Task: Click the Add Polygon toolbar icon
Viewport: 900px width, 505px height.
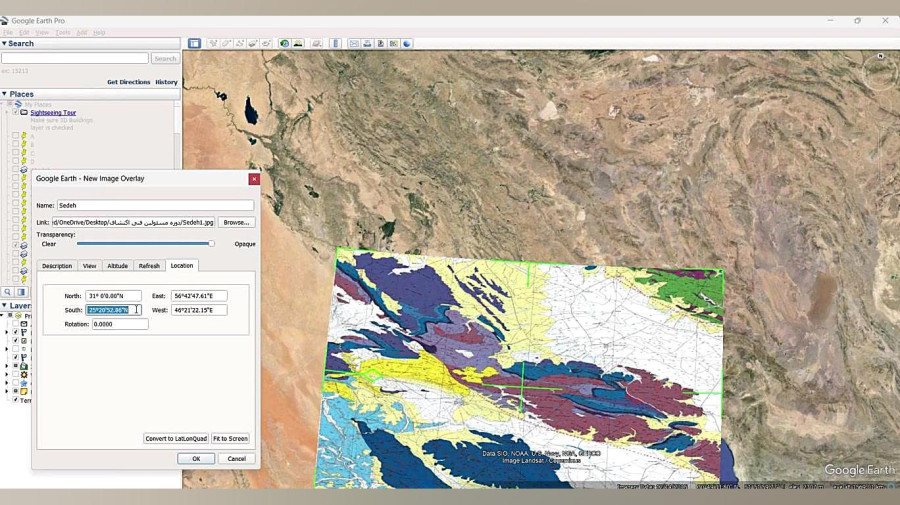Action: coord(226,44)
